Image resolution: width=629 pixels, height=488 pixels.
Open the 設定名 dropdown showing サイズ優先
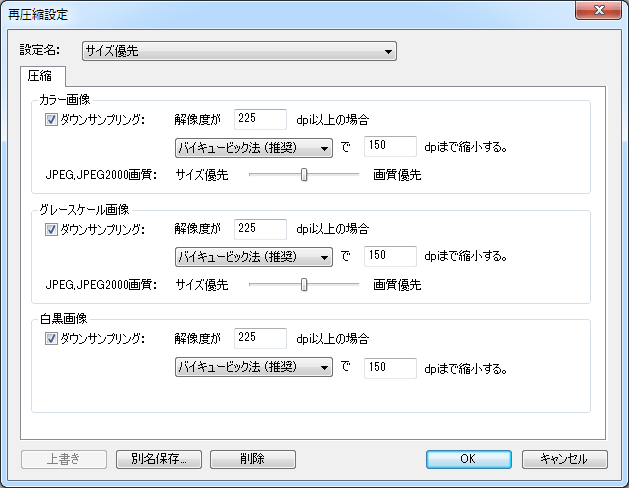point(239,51)
